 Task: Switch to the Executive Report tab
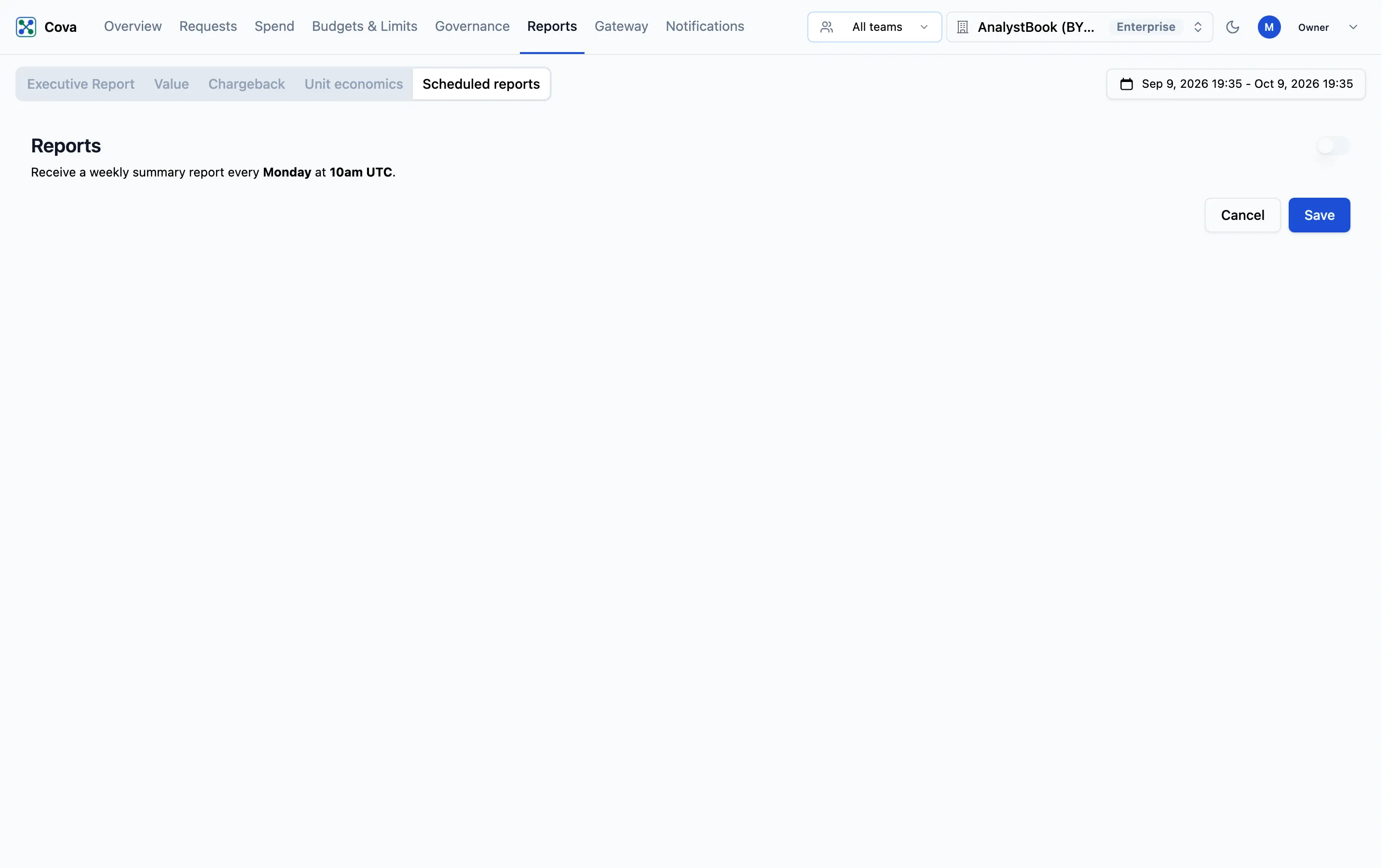click(x=81, y=84)
